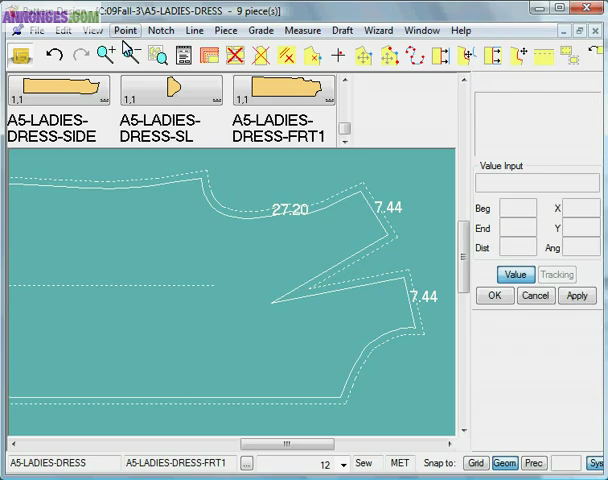Click the Redo arrow icon
The width and height of the screenshot is (608, 480).
point(81,56)
